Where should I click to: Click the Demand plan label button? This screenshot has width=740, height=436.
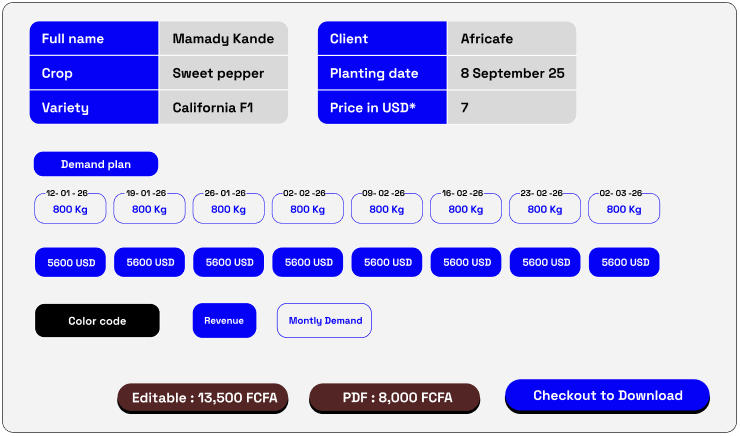click(x=96, y=164)
